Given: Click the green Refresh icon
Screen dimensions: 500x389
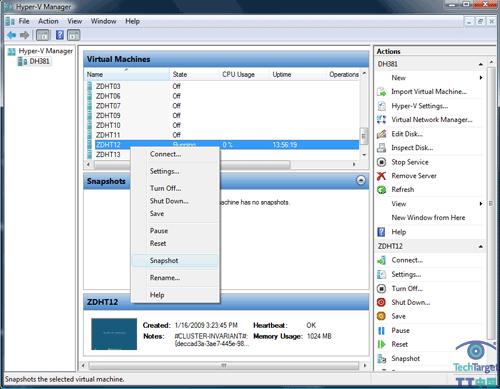Looking at the screenshot, I should click(381, 190).
